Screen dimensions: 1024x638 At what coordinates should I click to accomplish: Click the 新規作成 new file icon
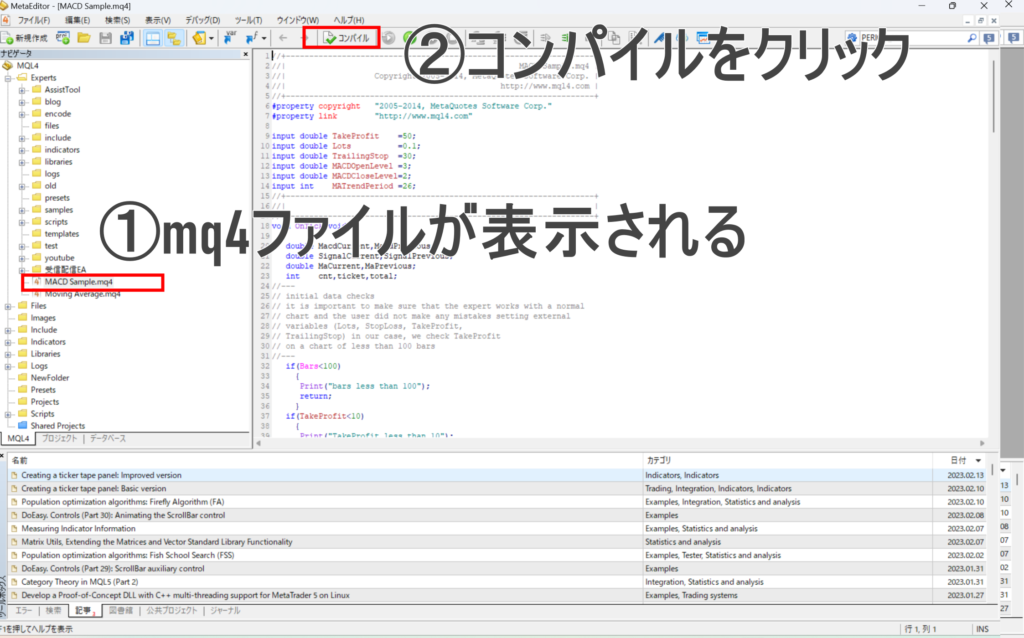pyautogui.click(x=8, y=38)
